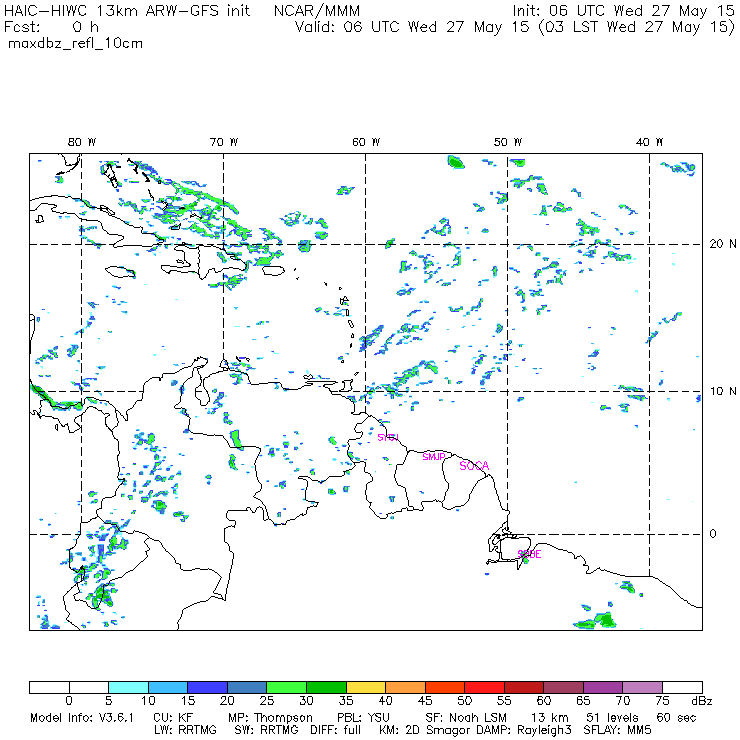The image size is (740, 740).
Task: Select the "51 levels" text
Action: 612,718
